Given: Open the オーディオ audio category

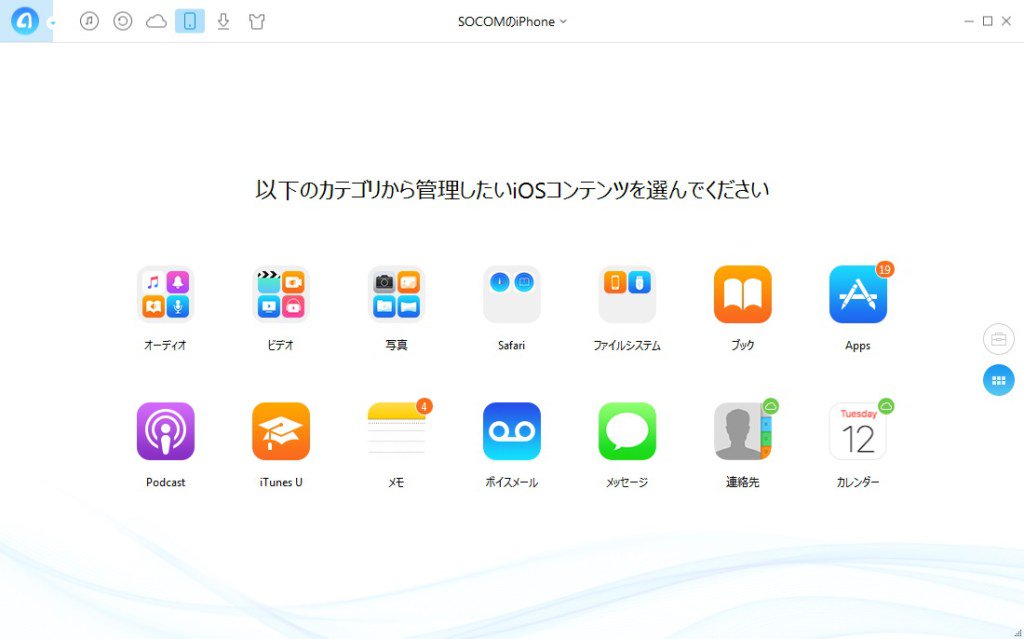Looking at the screenshot, I should tap(165, 294).
